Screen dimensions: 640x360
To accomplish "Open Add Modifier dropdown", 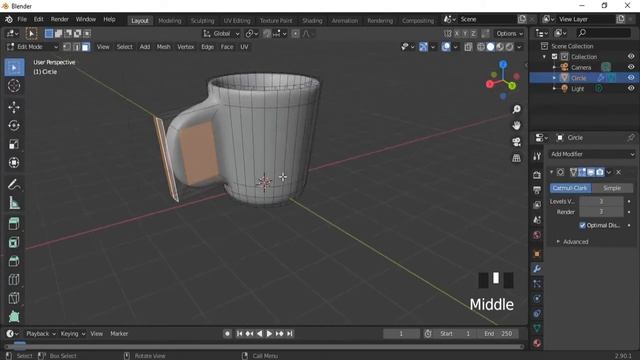I will [x=592, y=154].
